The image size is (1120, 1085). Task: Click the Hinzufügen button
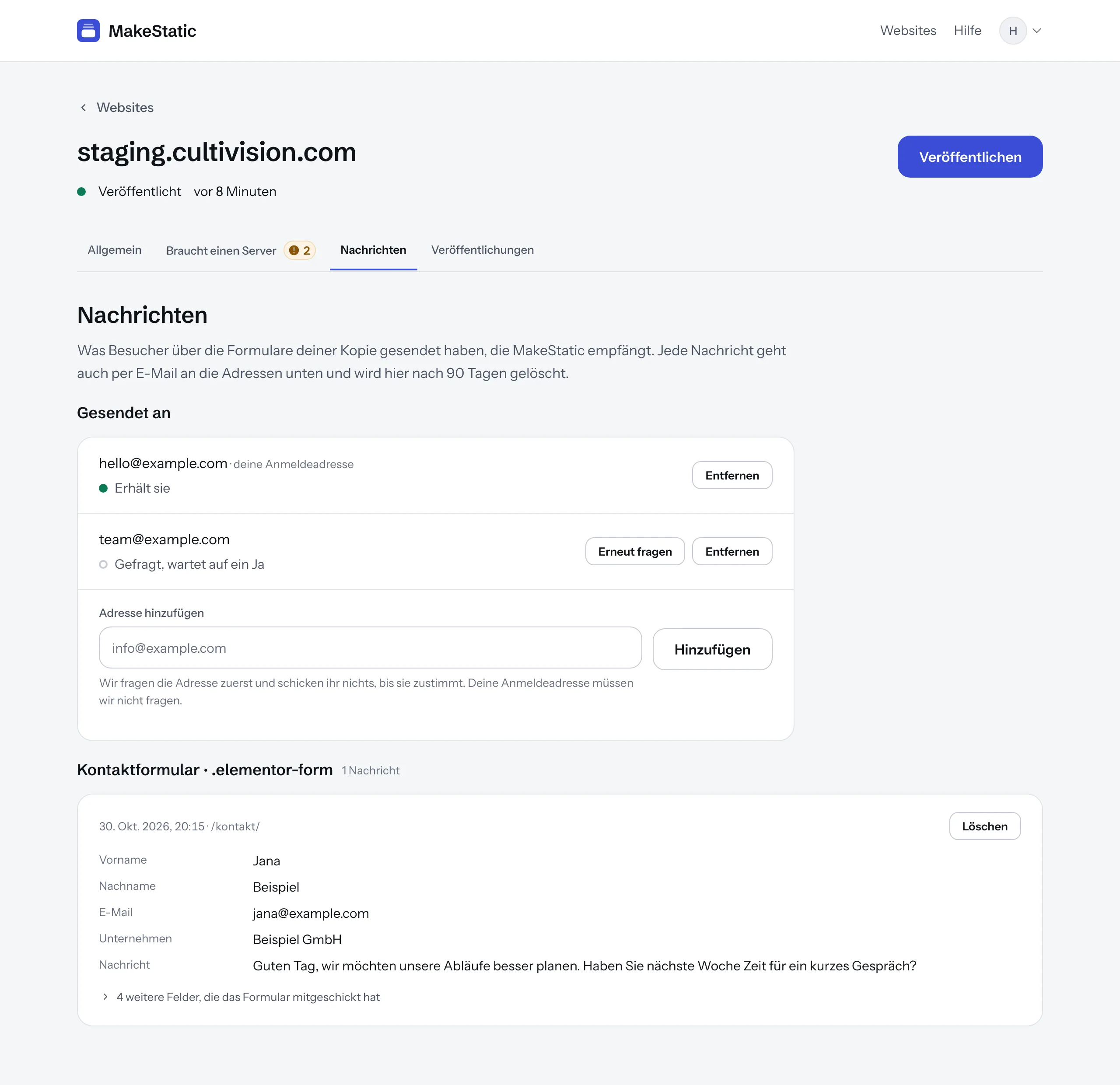pos(712,649)
